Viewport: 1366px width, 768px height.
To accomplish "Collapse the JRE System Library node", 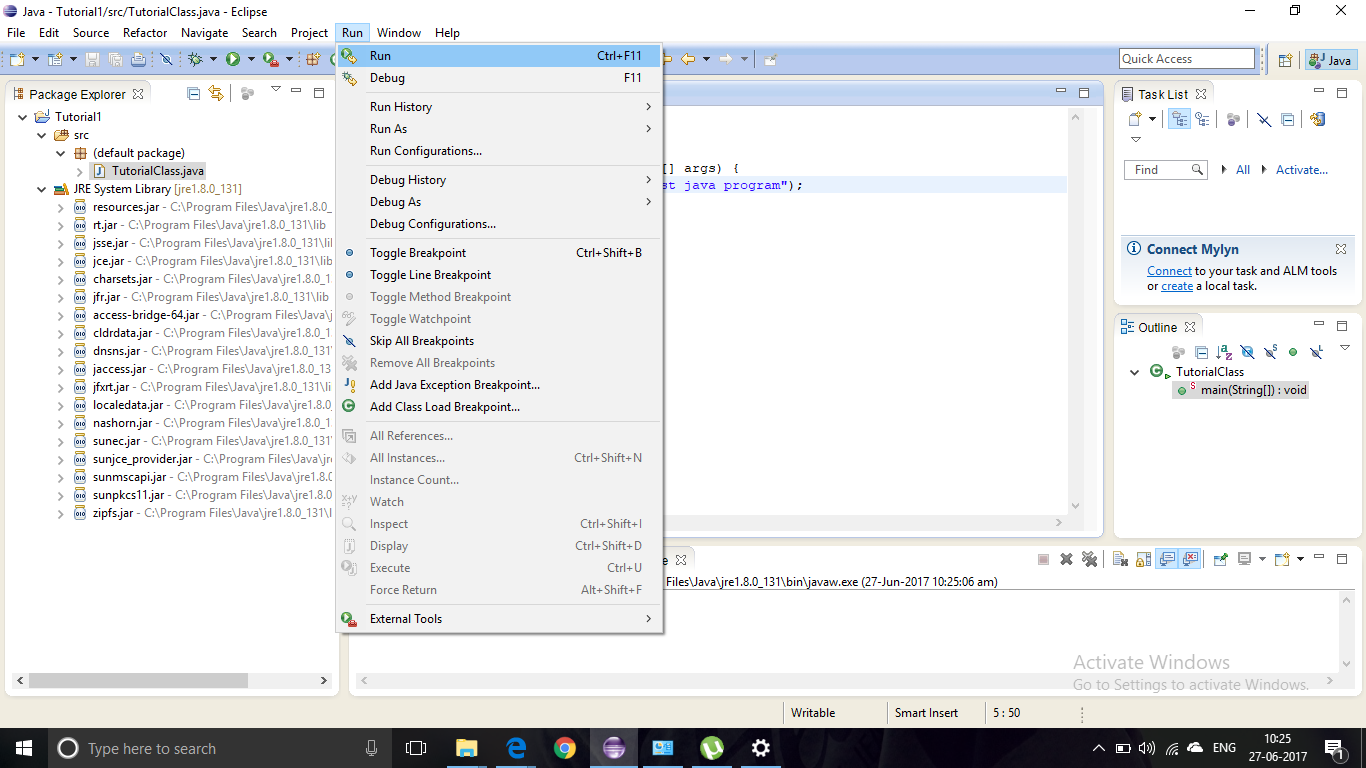I will pyautogui.click(x=42, y=189).
